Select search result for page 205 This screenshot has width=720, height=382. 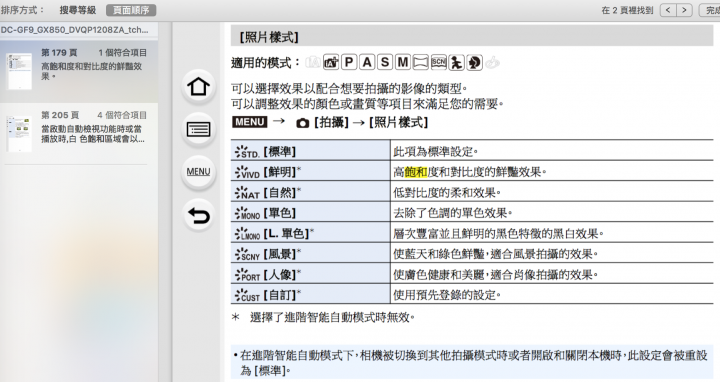pos(79,133)
